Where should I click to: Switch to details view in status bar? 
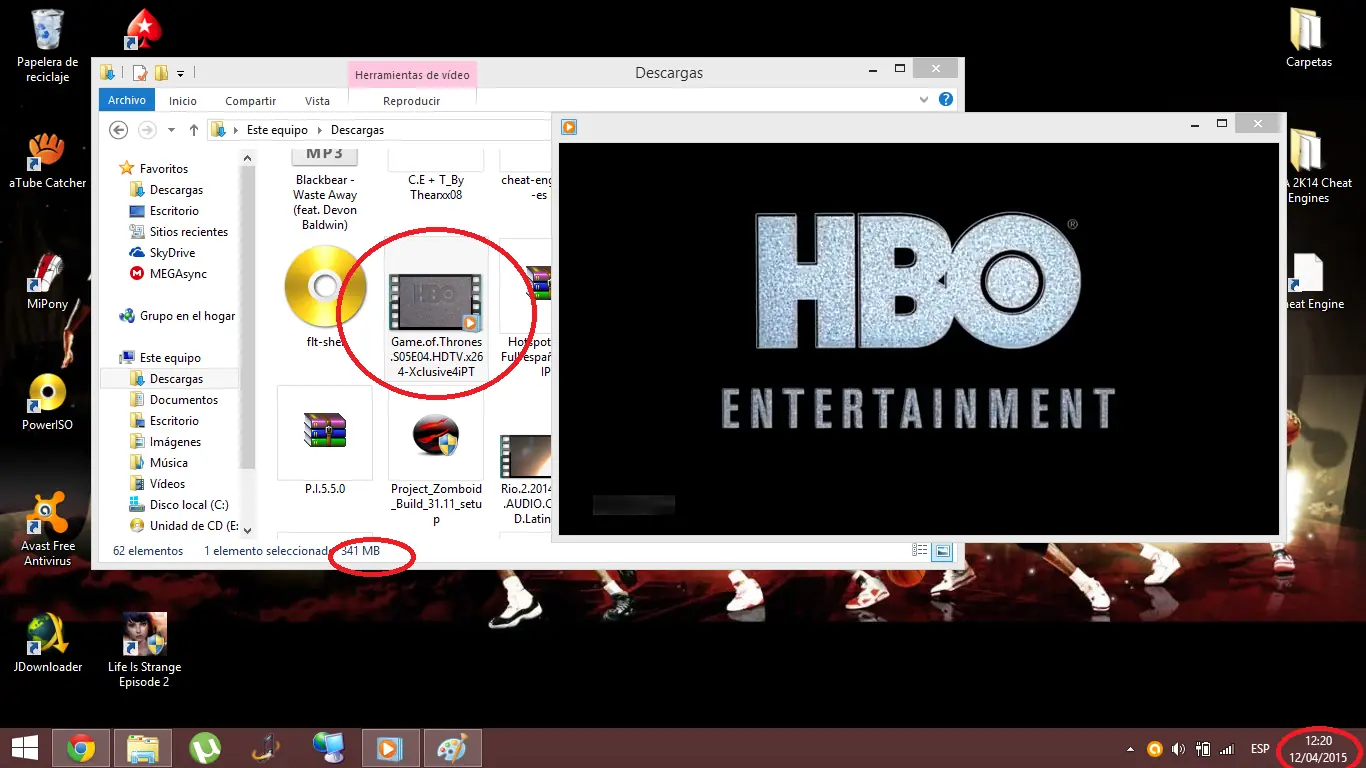tap(920, 551)
